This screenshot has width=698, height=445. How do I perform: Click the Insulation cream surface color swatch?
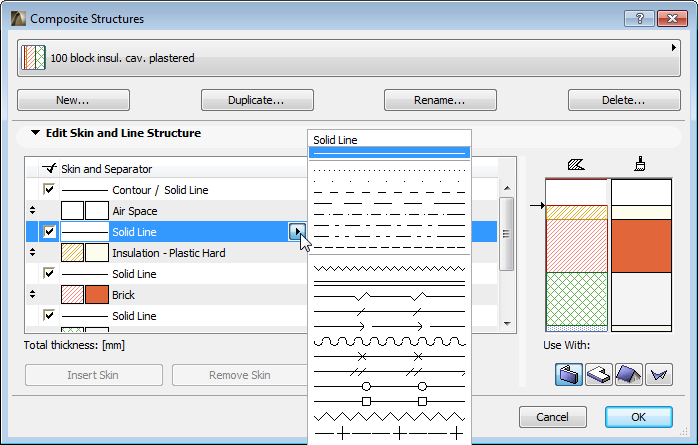coord(97,253)
